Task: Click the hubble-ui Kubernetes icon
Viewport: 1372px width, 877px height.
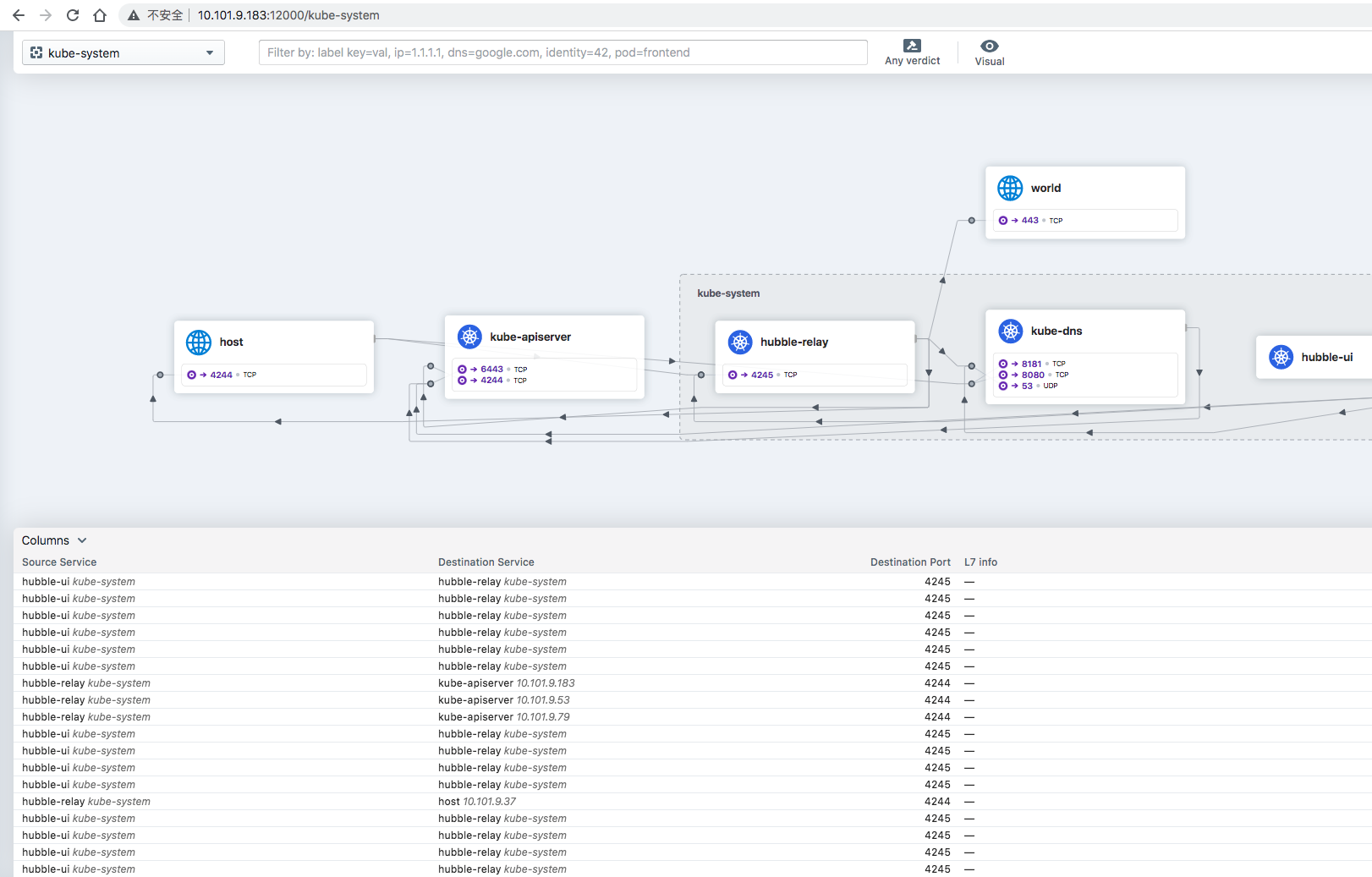Action: tap(1281, 357)
